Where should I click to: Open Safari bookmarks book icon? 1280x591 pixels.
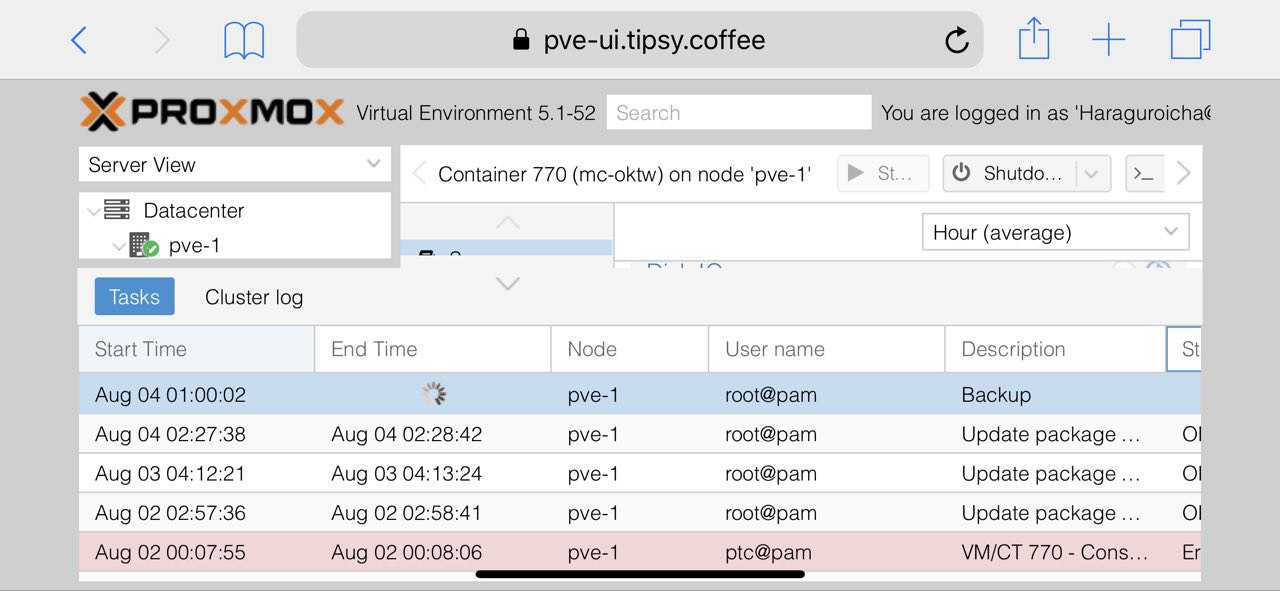tap(244, 40)
